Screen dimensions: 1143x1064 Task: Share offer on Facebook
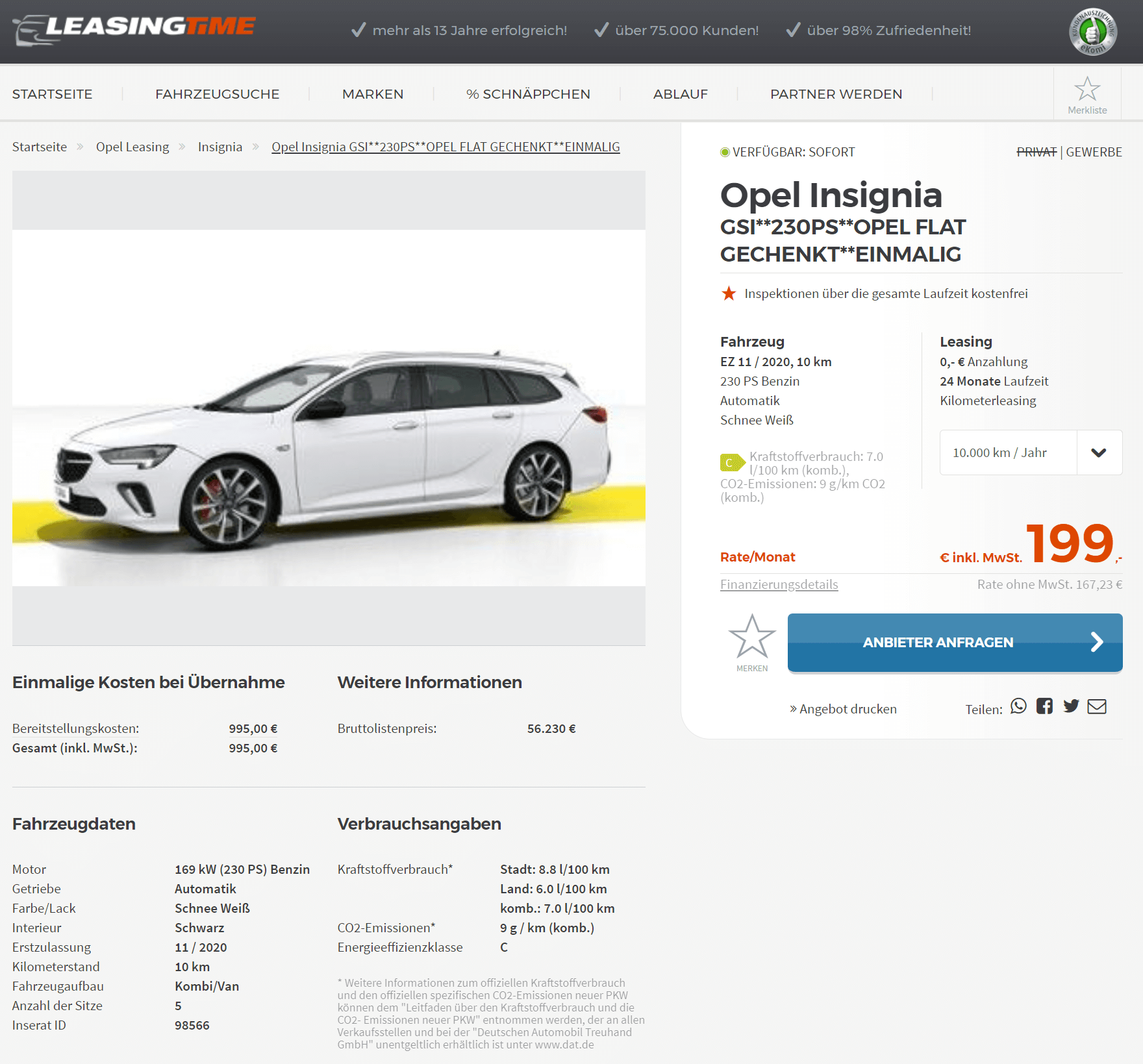1044,706
